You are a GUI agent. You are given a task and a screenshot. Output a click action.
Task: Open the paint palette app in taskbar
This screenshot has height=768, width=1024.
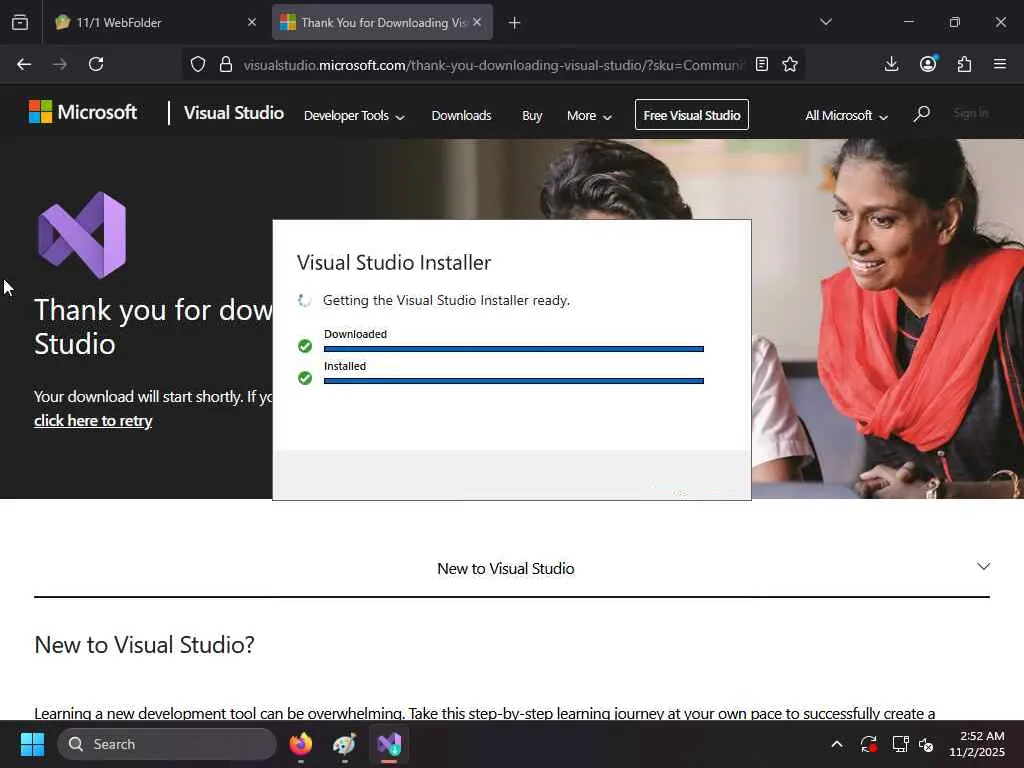(345, 744)
